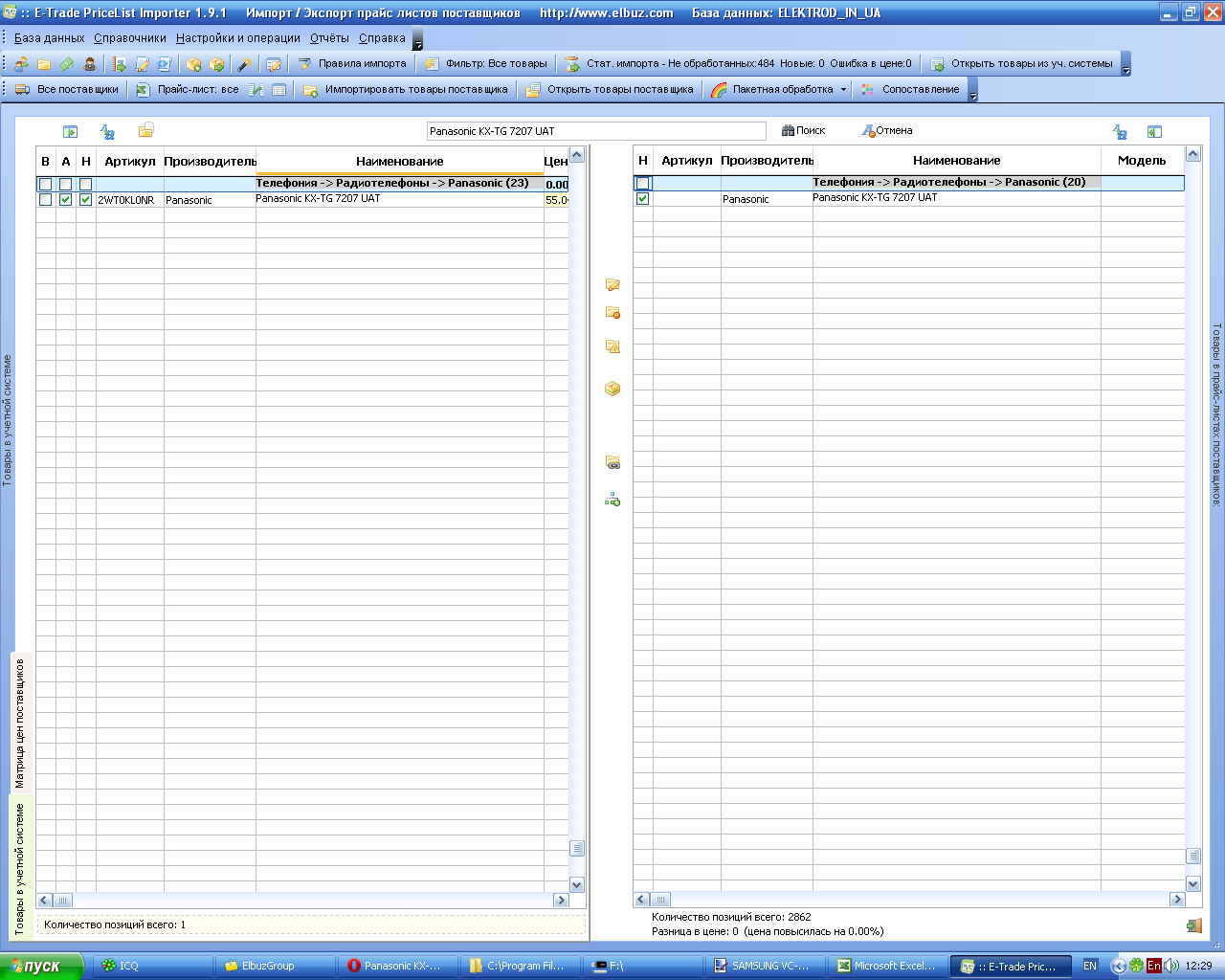Click the folder with warning triangle icon
The width and height of the screenshot is (1225, 980).
612,346
